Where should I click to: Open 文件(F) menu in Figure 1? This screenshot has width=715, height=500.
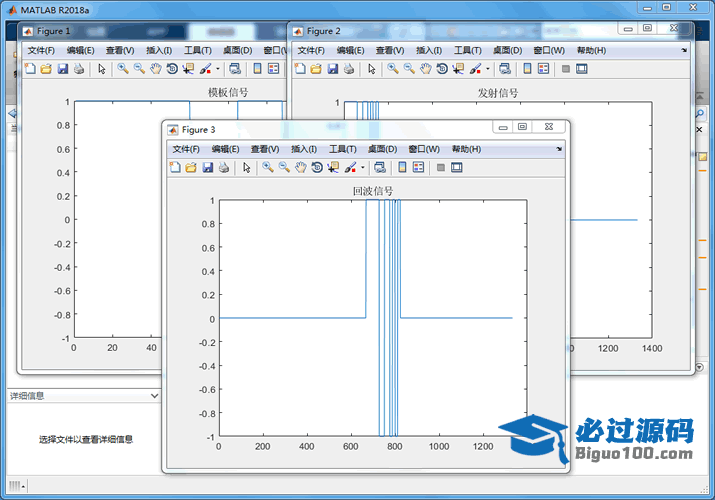(41, 50)
